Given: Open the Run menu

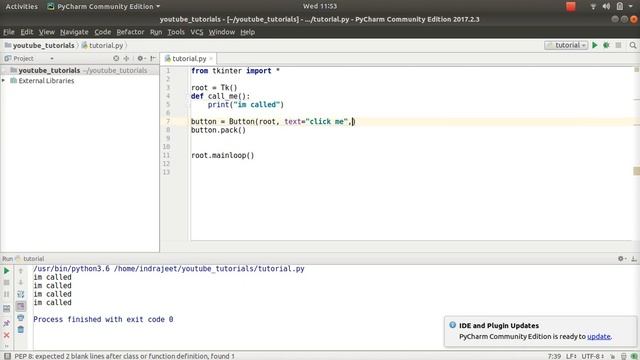Looking at the screenshot, I should tap(156, 32).
